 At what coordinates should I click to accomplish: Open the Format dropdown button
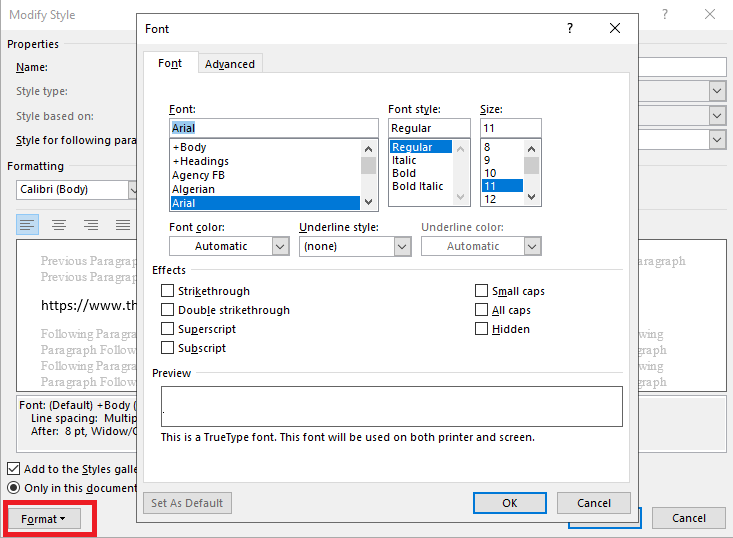coord(43,519)
